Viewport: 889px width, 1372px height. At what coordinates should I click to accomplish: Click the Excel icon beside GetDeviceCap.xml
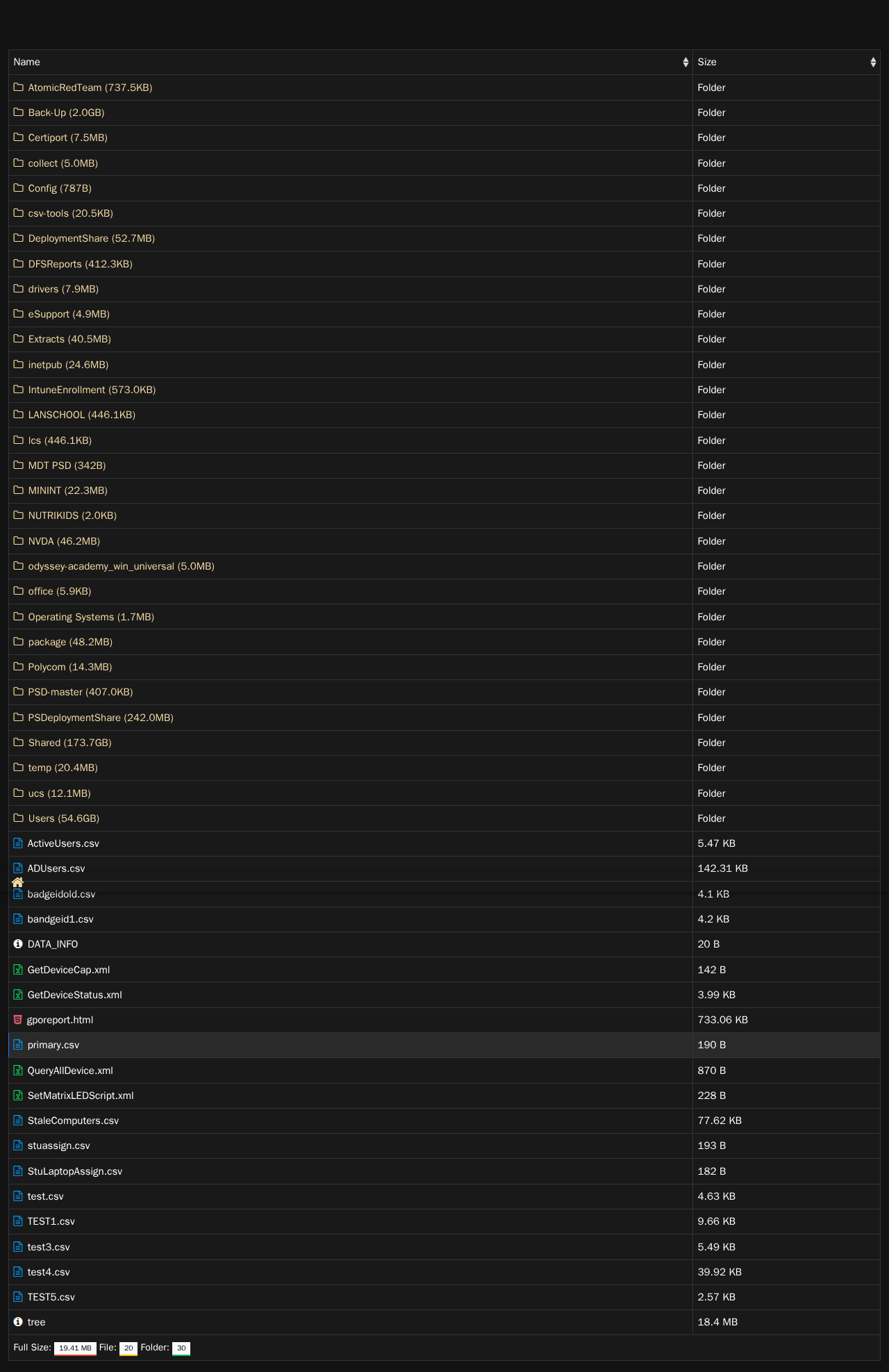click(18, 970)
